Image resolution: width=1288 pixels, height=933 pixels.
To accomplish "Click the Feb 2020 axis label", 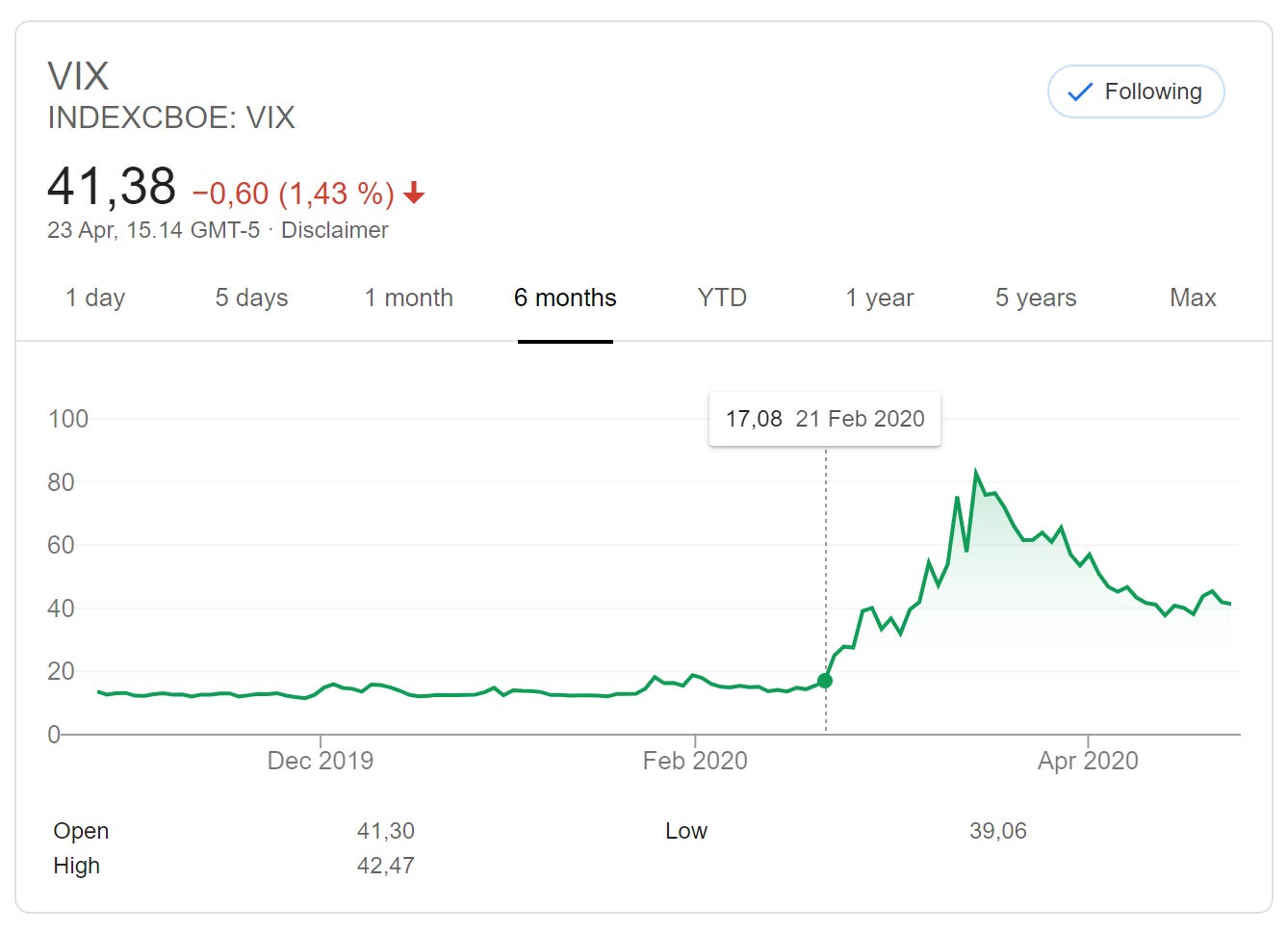I will pos(695,761).
